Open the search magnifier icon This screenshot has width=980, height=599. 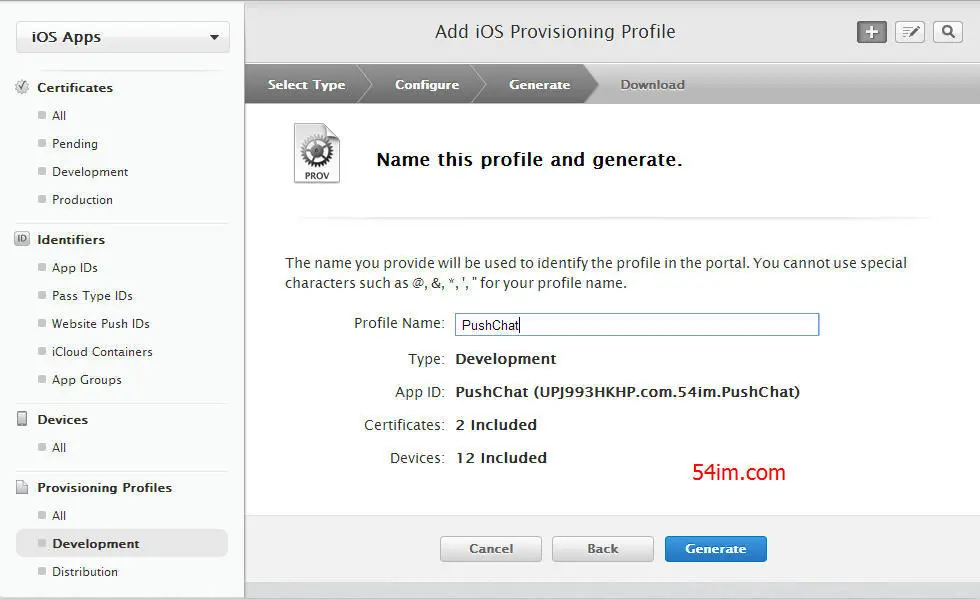948,32
